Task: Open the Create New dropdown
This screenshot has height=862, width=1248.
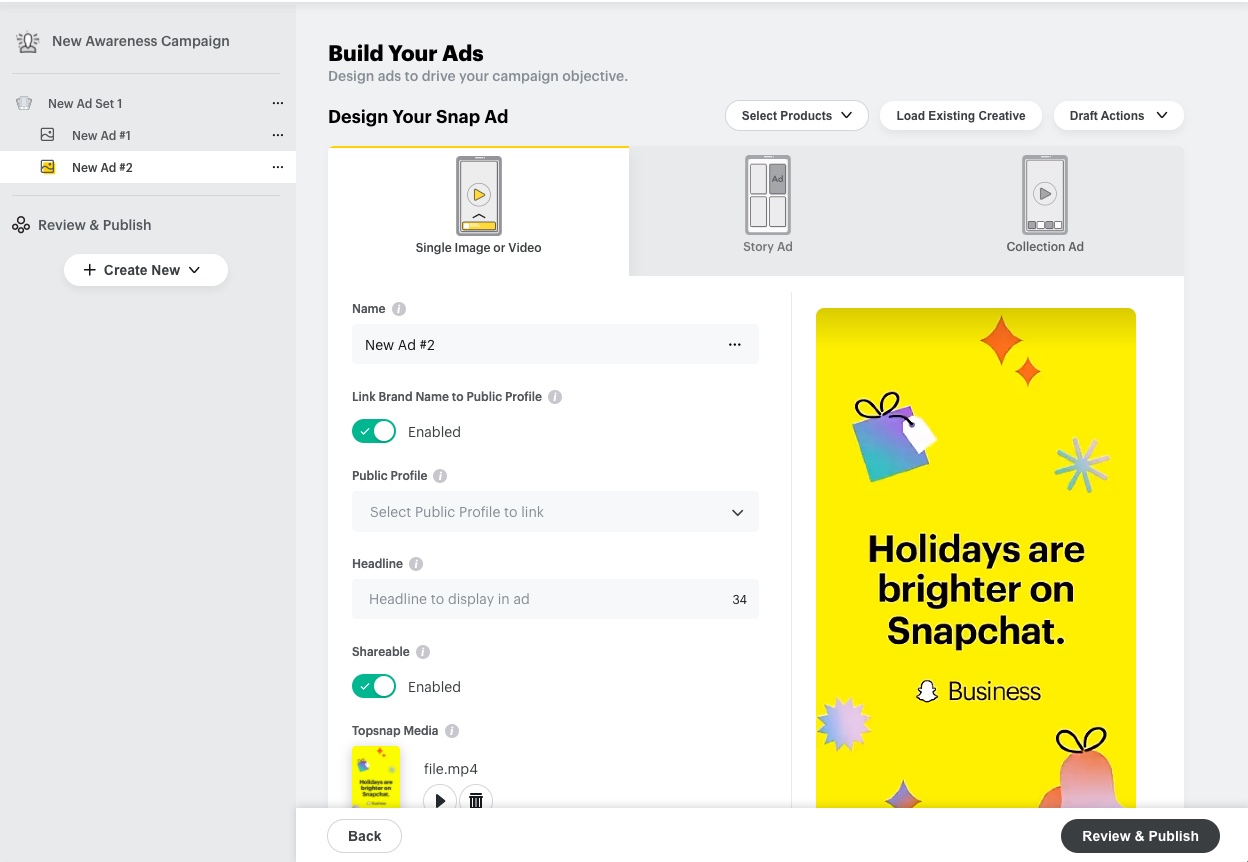Action: click(146, 270)
